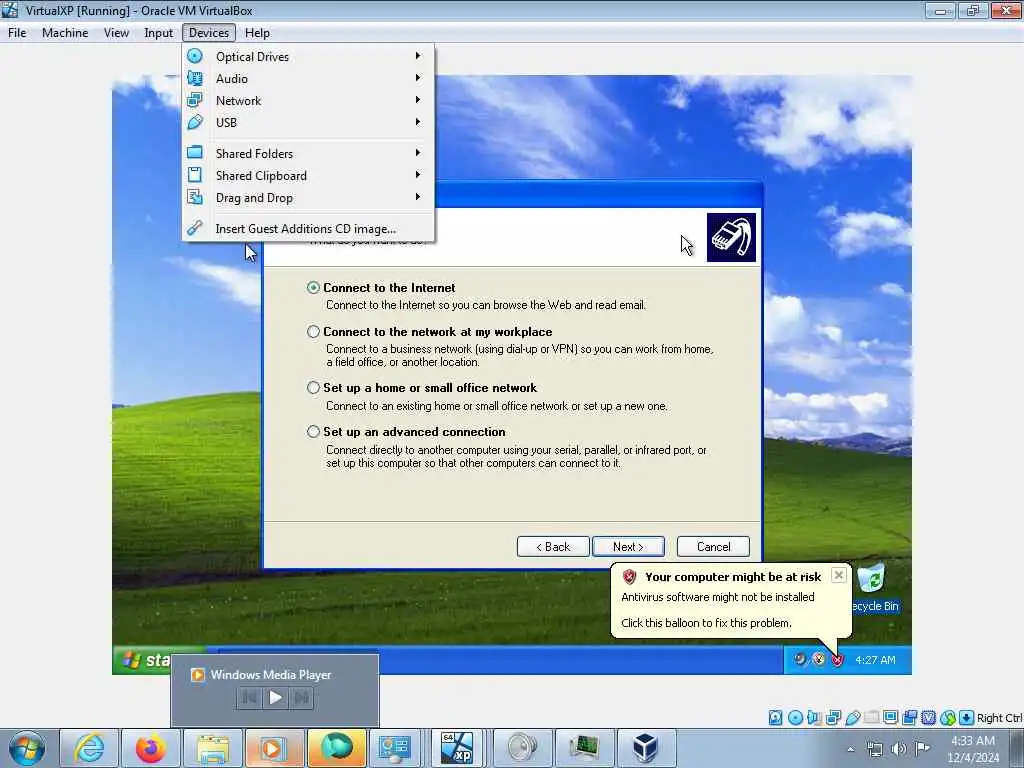
Task: Choose Insert Guest Additions CD image
Action: click(x=308, y=229)
